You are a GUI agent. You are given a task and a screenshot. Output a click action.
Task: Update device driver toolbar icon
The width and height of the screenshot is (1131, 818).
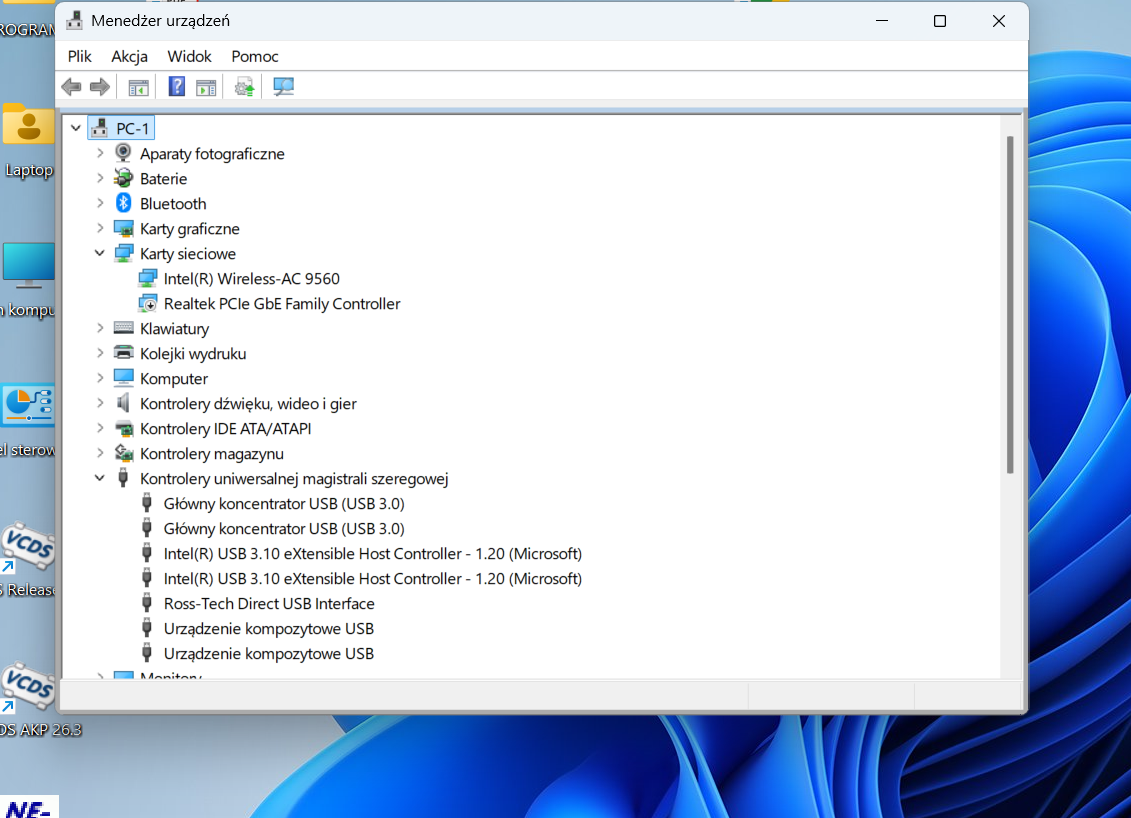[245, 87]
